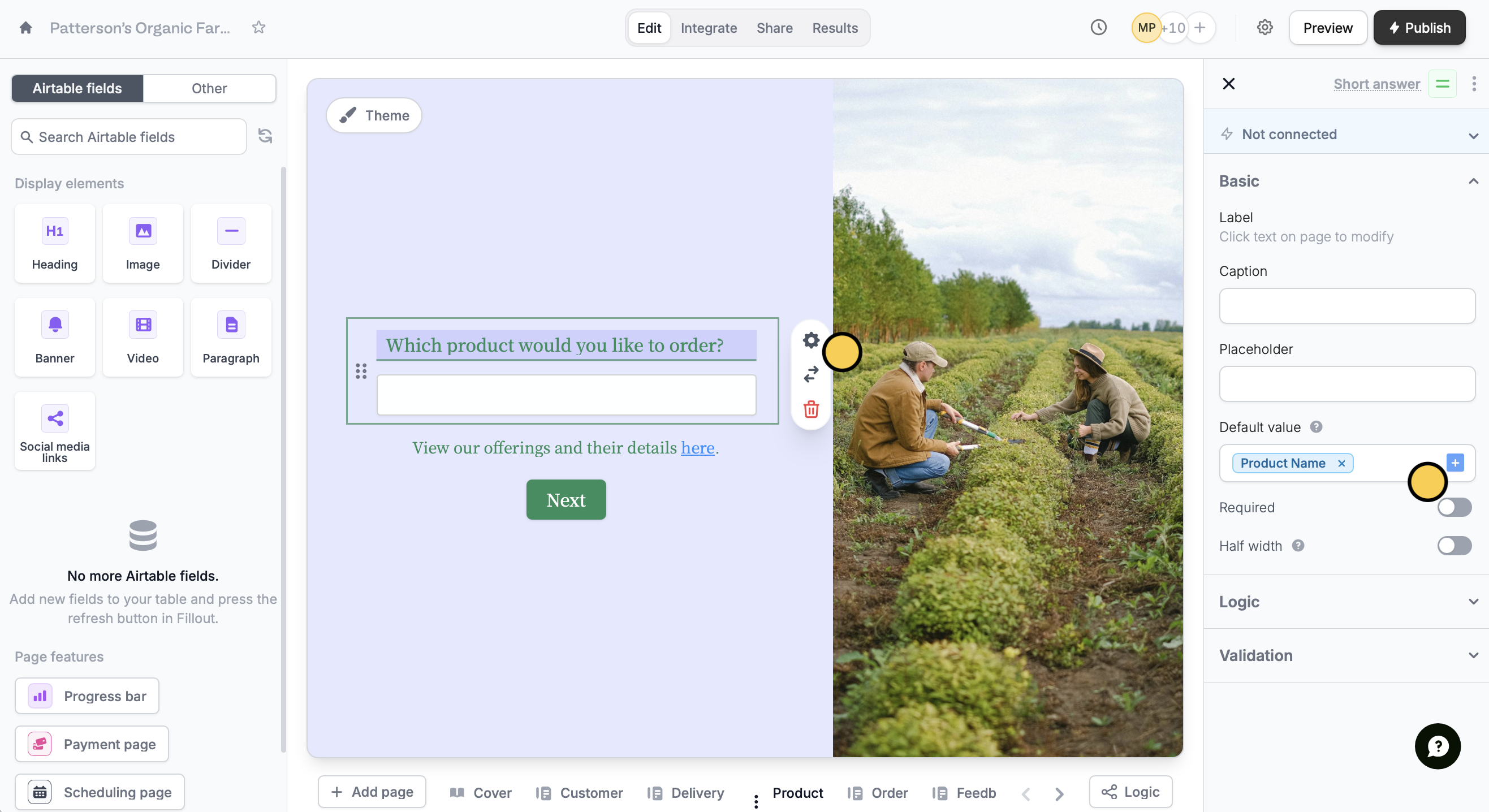Open field settings gear beside question
The image size is (1489, 812).
coord(811,340)
